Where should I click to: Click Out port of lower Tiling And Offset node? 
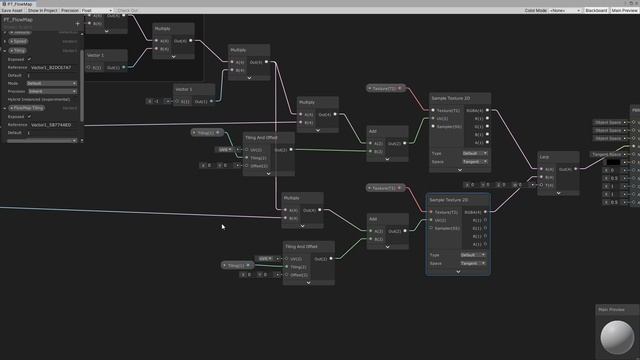tap(331, 259)
